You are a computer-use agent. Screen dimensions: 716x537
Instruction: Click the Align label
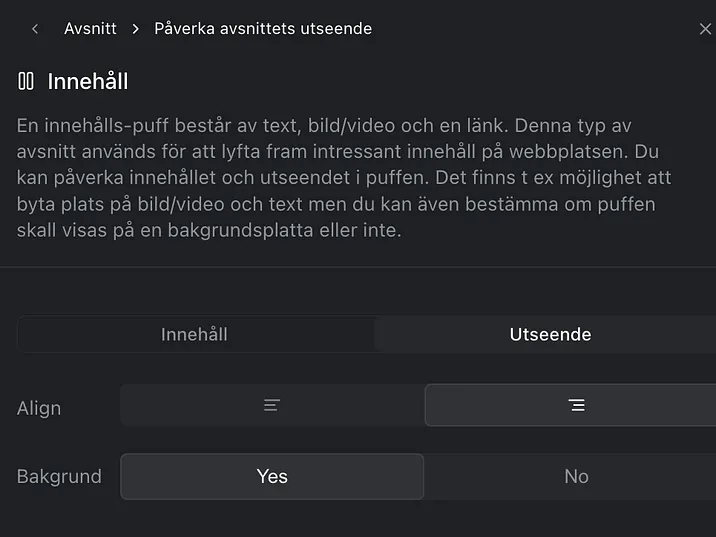[39, 408]
